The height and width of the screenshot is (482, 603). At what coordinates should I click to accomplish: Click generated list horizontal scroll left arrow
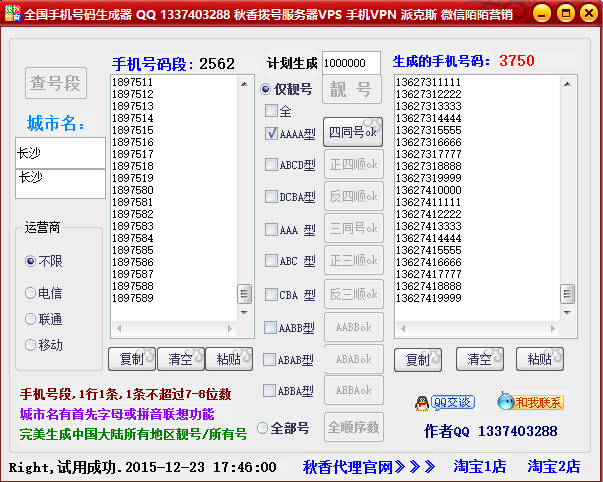coord(403,329)
